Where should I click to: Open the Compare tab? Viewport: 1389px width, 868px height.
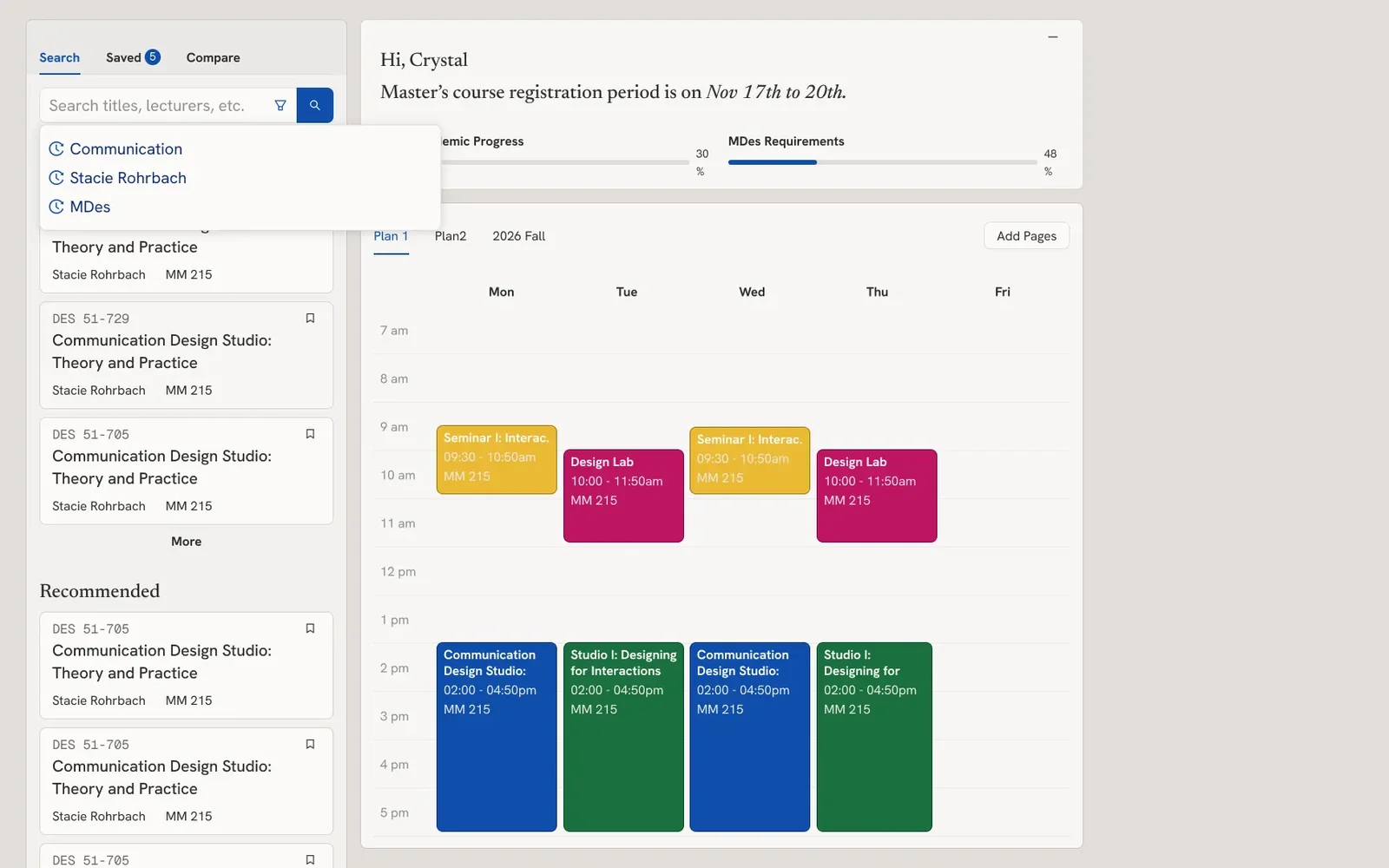(x=213, y=57)
